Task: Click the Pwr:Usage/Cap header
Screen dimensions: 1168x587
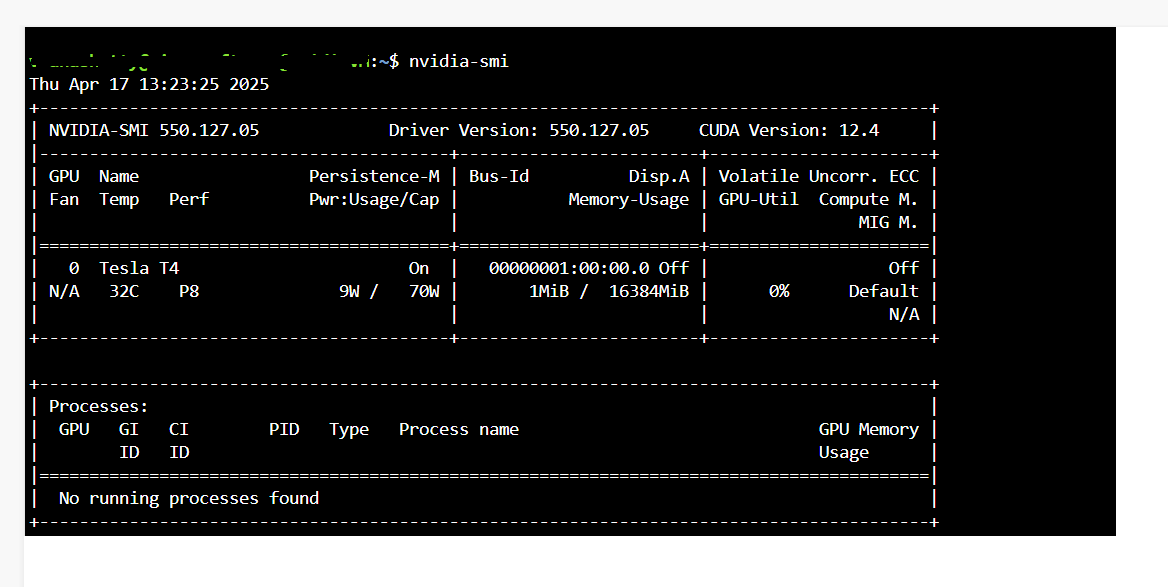Action: pyautogui.click(x=374, y=200)
